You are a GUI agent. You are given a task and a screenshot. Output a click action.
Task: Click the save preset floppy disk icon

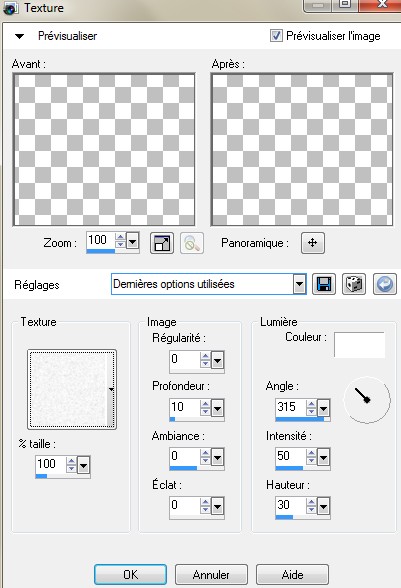324,284
